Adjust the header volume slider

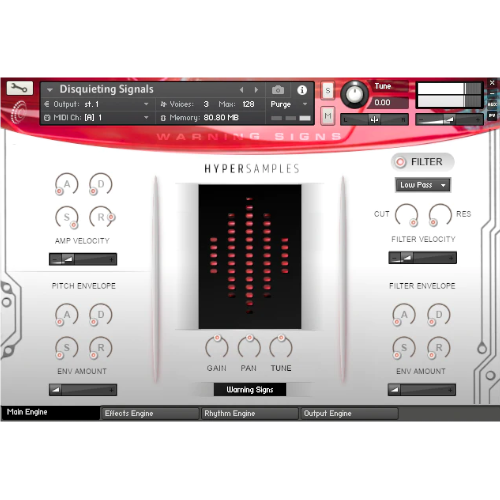(x=449, y=119)
